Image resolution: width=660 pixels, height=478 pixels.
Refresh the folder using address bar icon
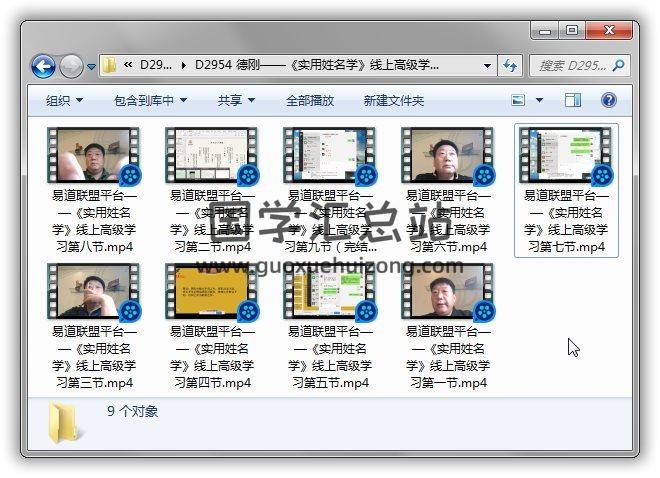(510, 66)
